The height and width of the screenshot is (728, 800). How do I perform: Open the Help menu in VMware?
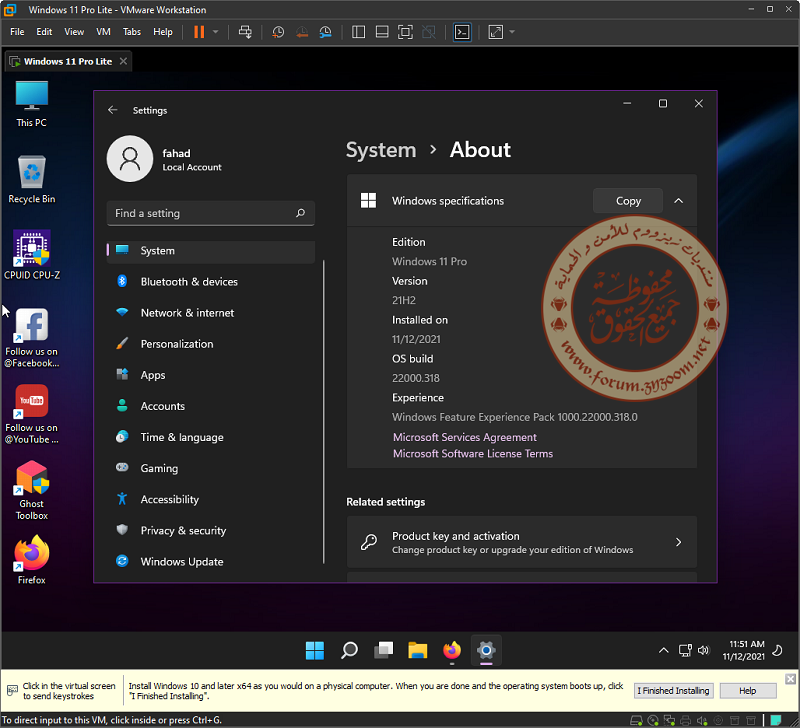tap(163, 32)
